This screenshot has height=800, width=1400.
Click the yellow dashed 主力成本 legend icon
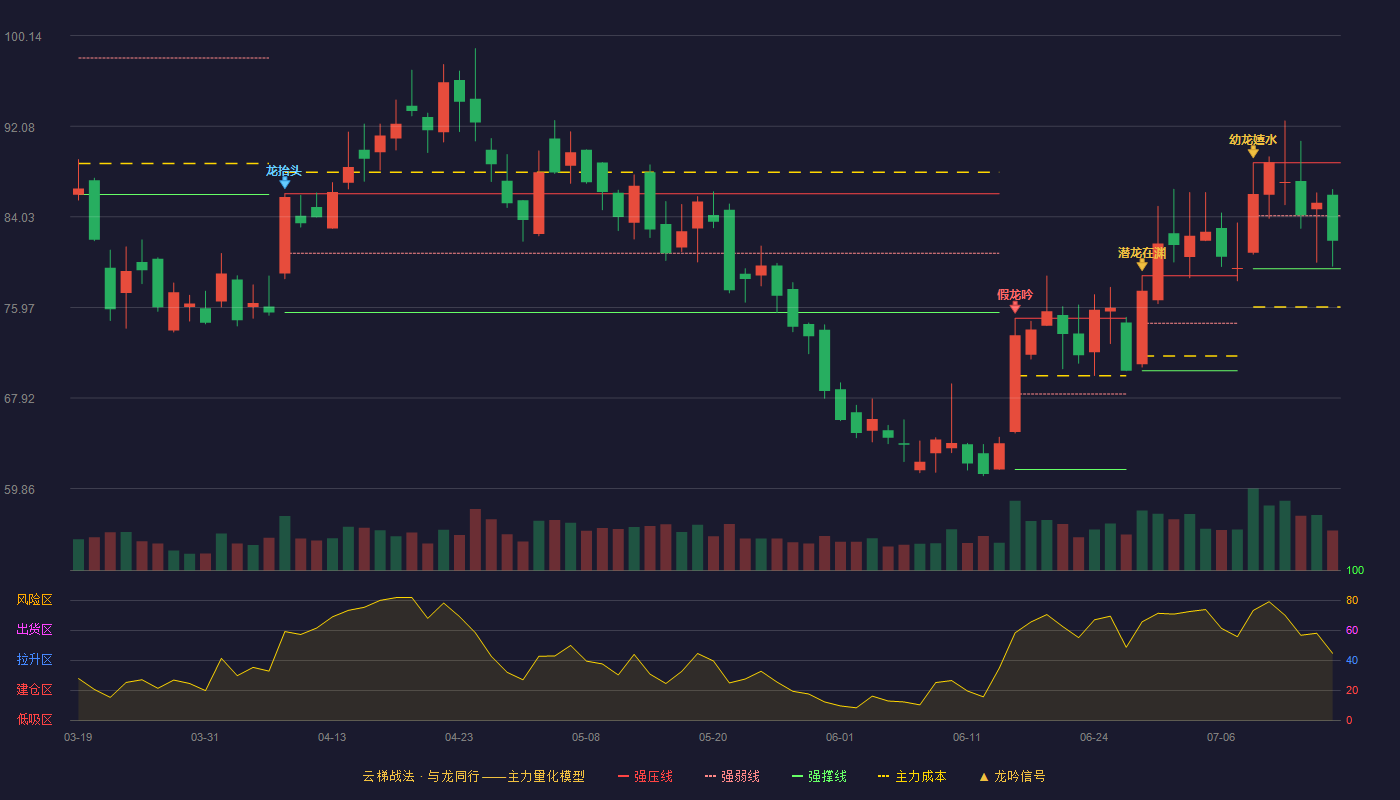pyautogui.click(x=883, y=776)
